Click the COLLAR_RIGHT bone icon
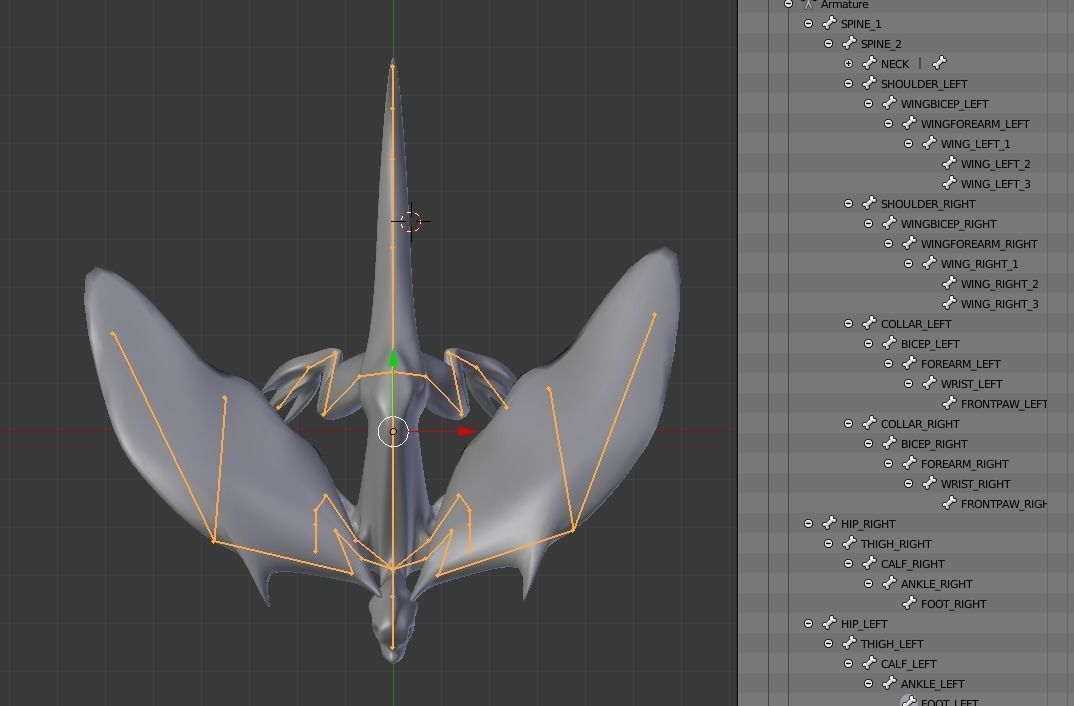Viewport: 1074px width, 706px height. coord(869,423)
